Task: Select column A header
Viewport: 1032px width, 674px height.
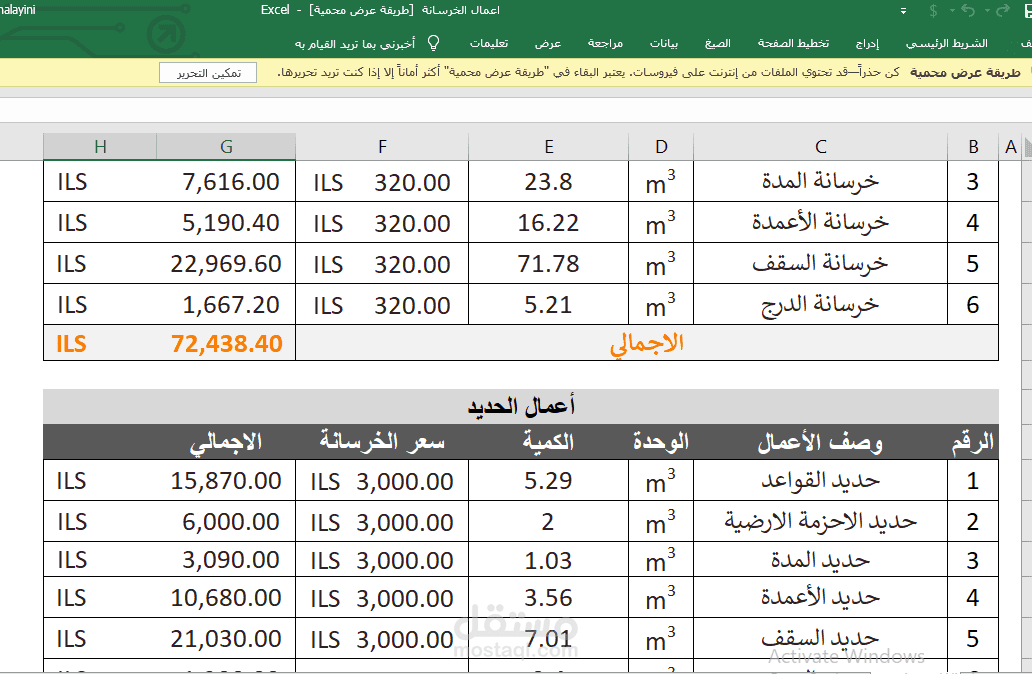Action: (x=1011, y=147)
